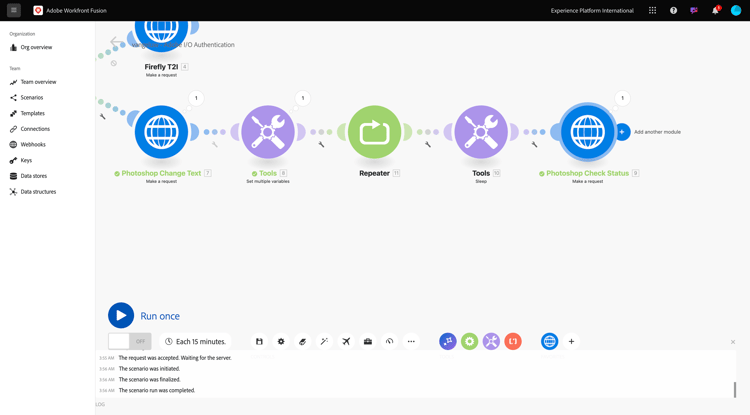
Task: Click the gauge dial icon in the toolbar
Action: click(x=389, y=341)
